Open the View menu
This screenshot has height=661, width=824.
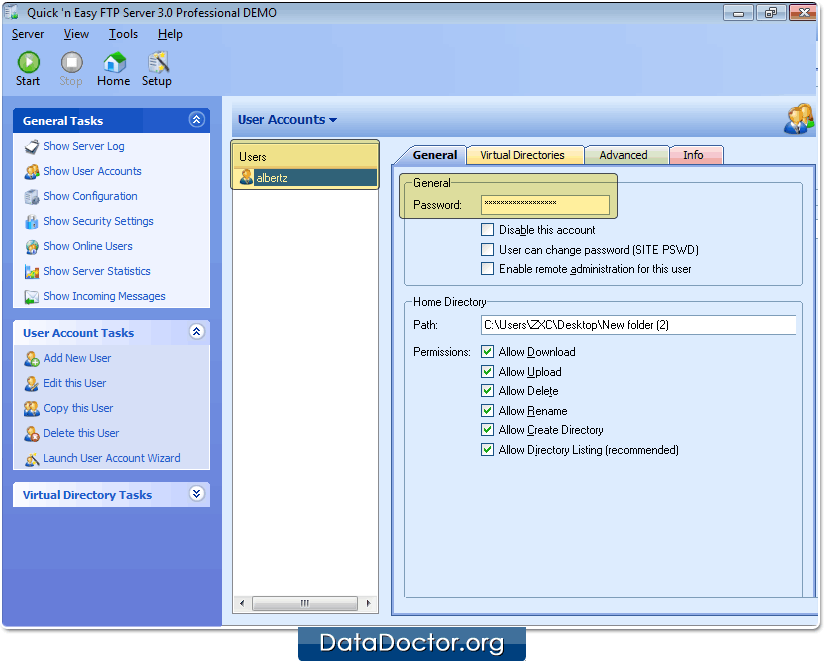tap(76, 34)
